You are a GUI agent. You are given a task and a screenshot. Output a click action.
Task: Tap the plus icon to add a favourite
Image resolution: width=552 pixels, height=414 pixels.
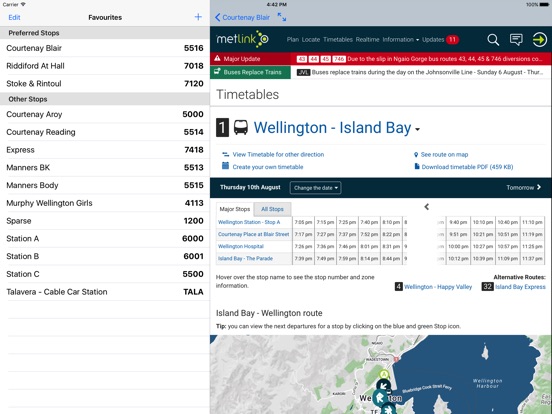click(x=198, y=17)
